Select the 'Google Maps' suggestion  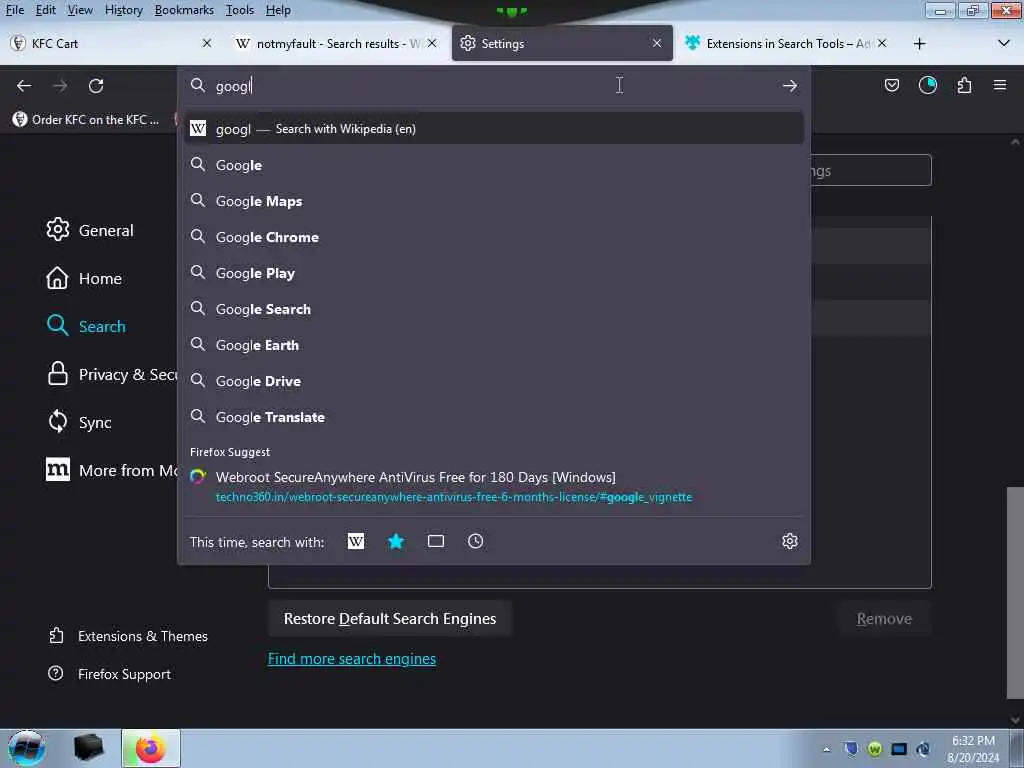494,201
